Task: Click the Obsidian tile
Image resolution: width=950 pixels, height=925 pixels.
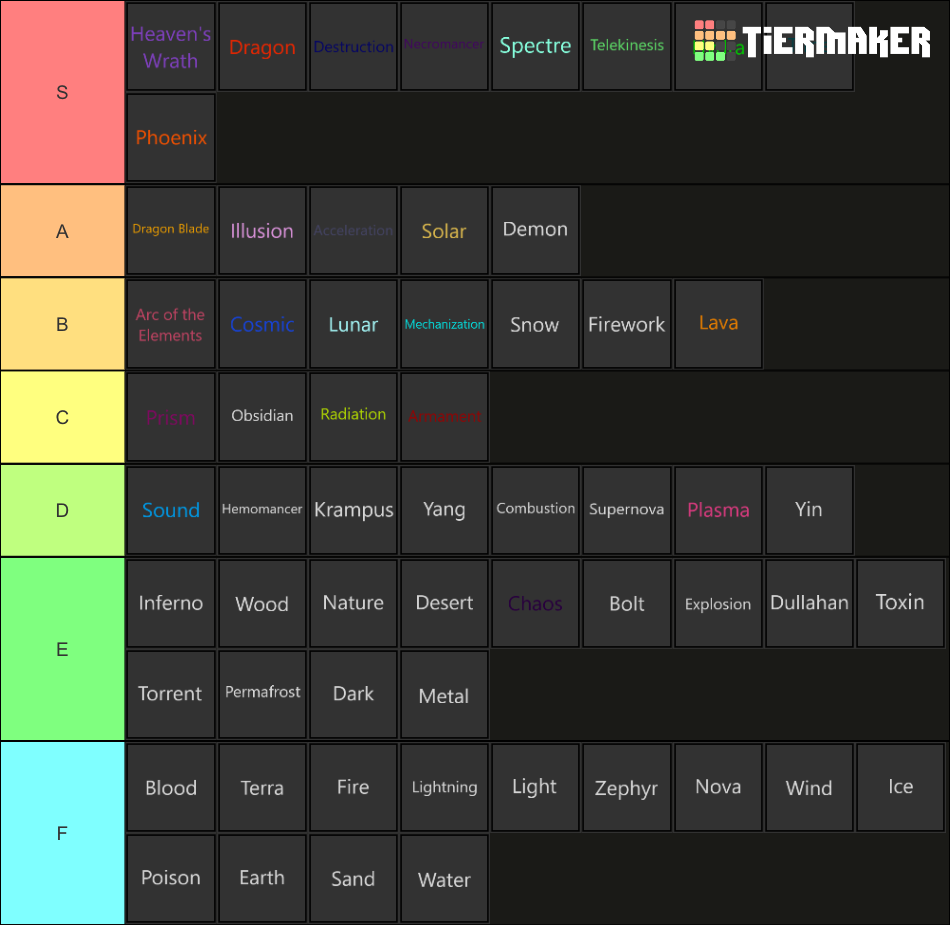Action: pyautogui.click(x=262, y=416)
